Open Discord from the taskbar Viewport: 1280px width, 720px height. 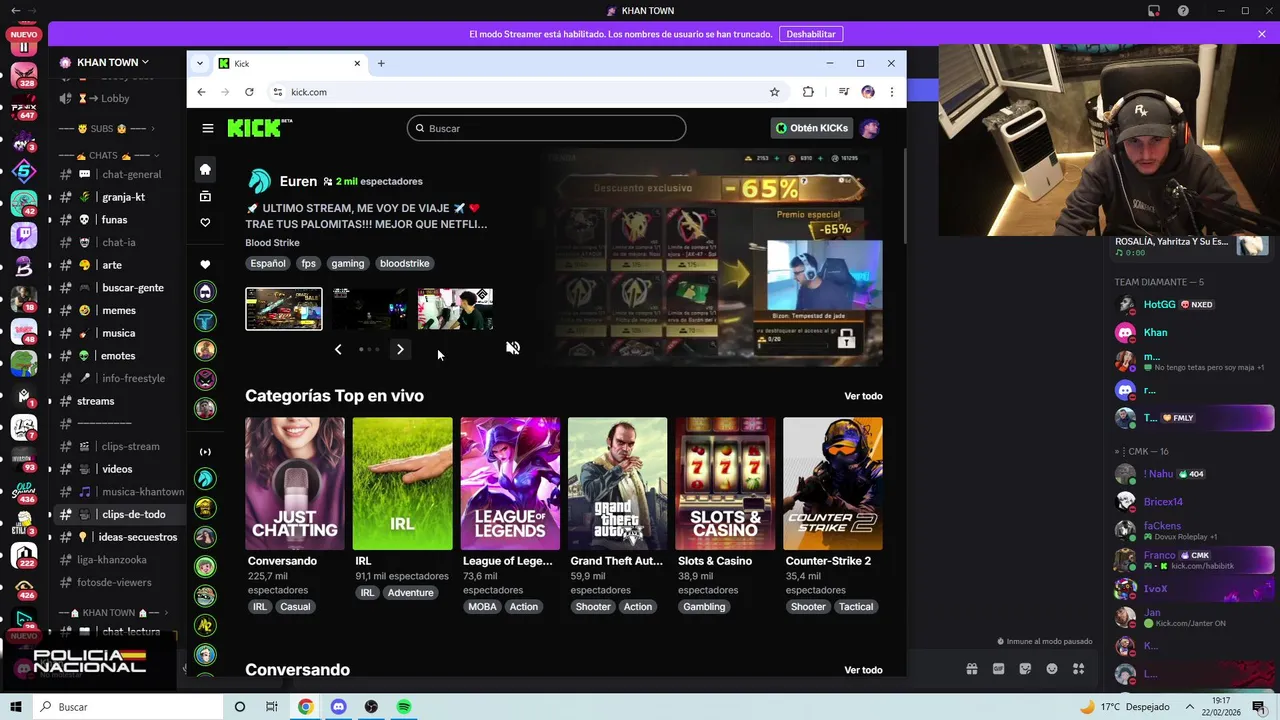338,707
